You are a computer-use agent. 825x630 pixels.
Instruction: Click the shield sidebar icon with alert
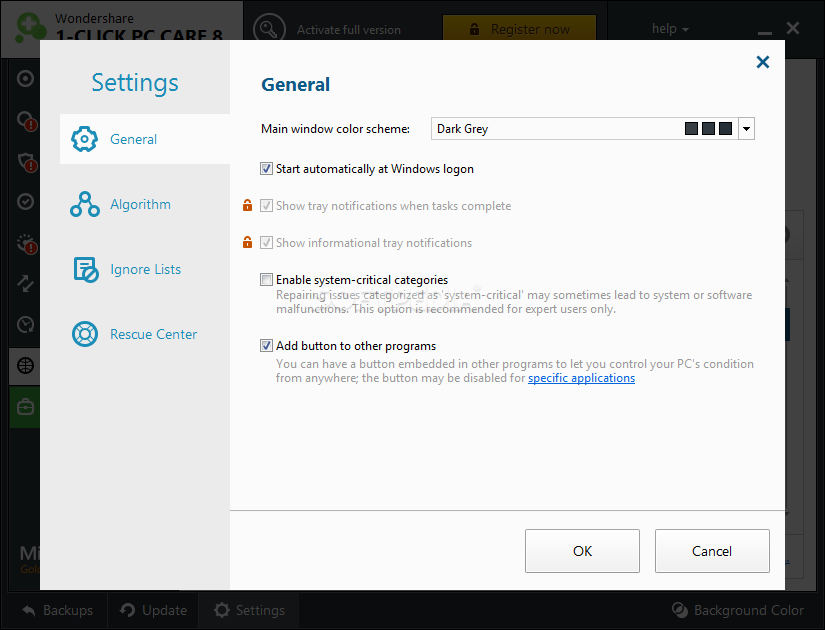pos(27,162)
